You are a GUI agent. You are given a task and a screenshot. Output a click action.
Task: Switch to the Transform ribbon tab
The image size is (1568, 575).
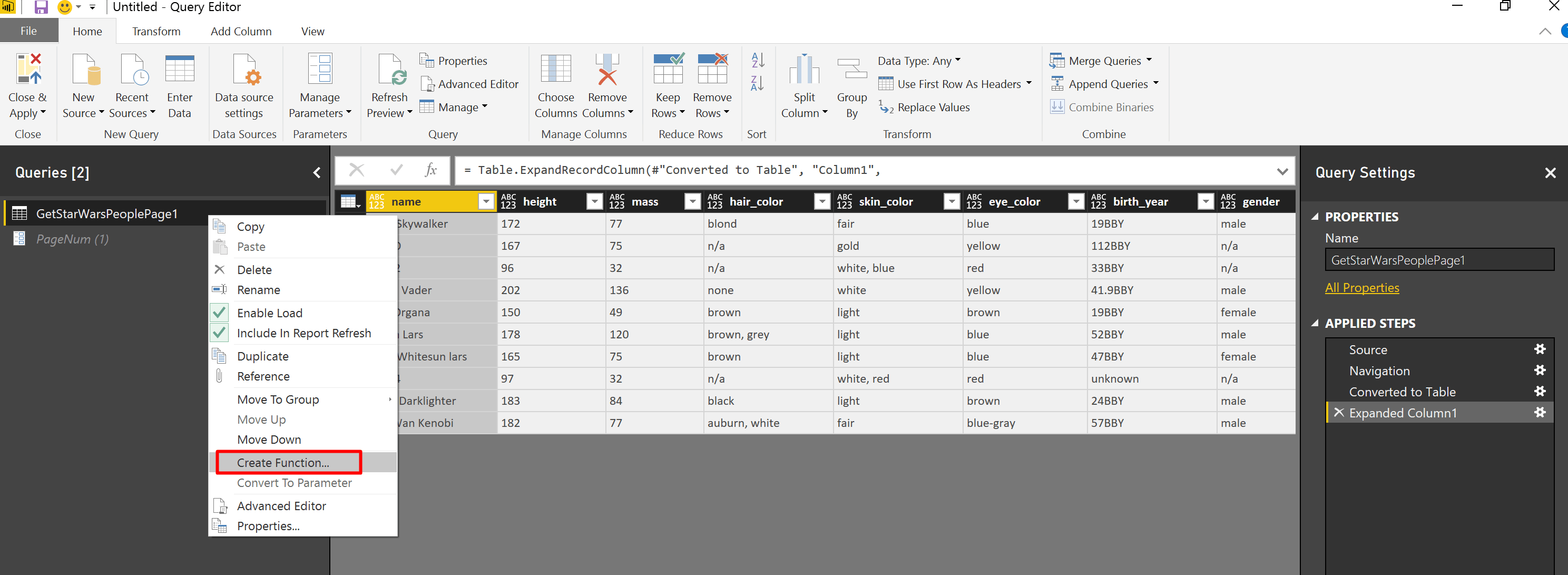156,31
